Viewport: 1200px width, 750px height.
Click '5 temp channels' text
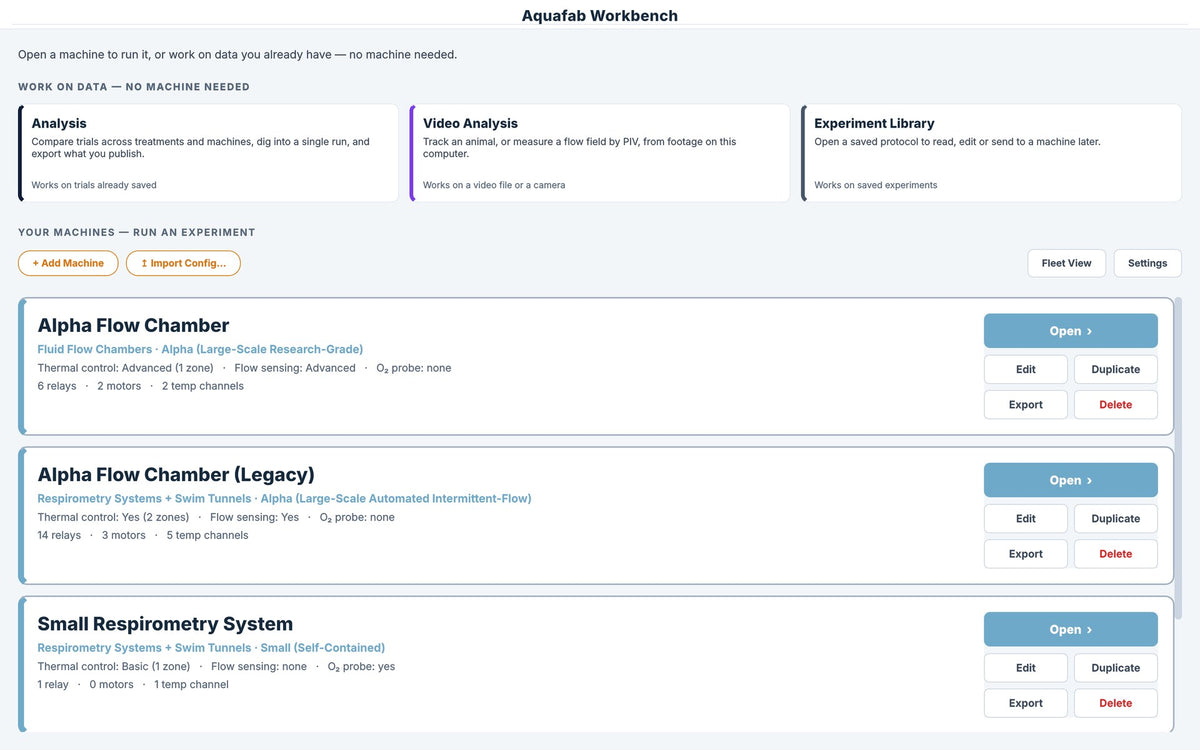coord(207,535)
